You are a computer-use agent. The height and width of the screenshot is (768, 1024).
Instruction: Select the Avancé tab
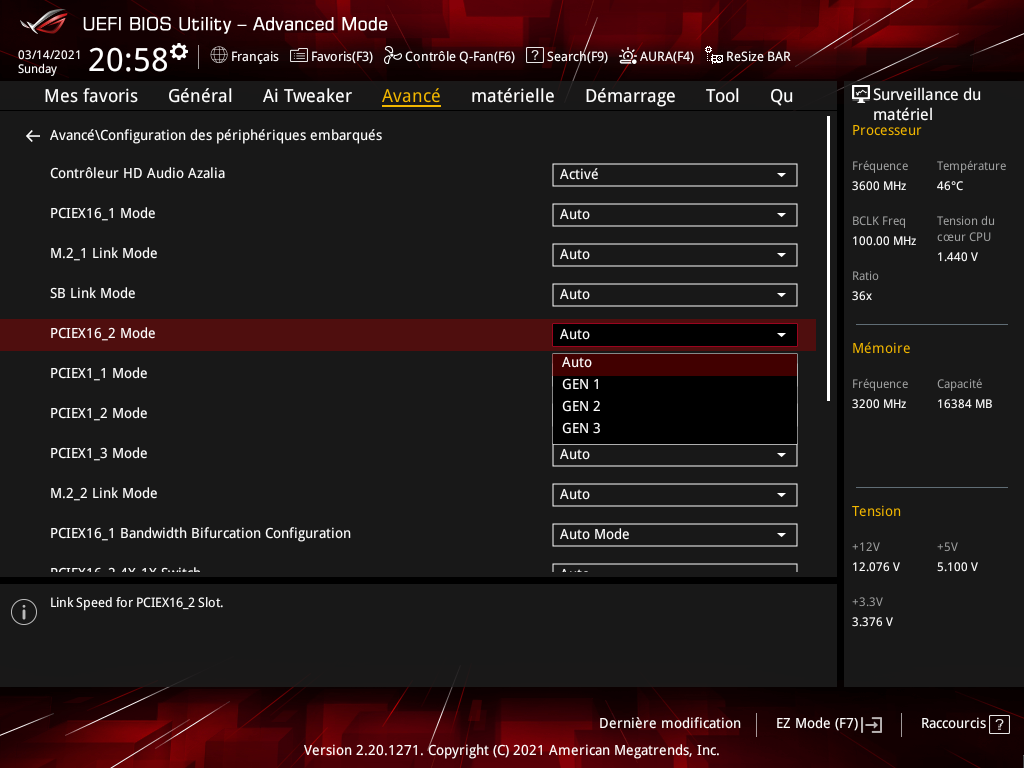coord(411,96)
